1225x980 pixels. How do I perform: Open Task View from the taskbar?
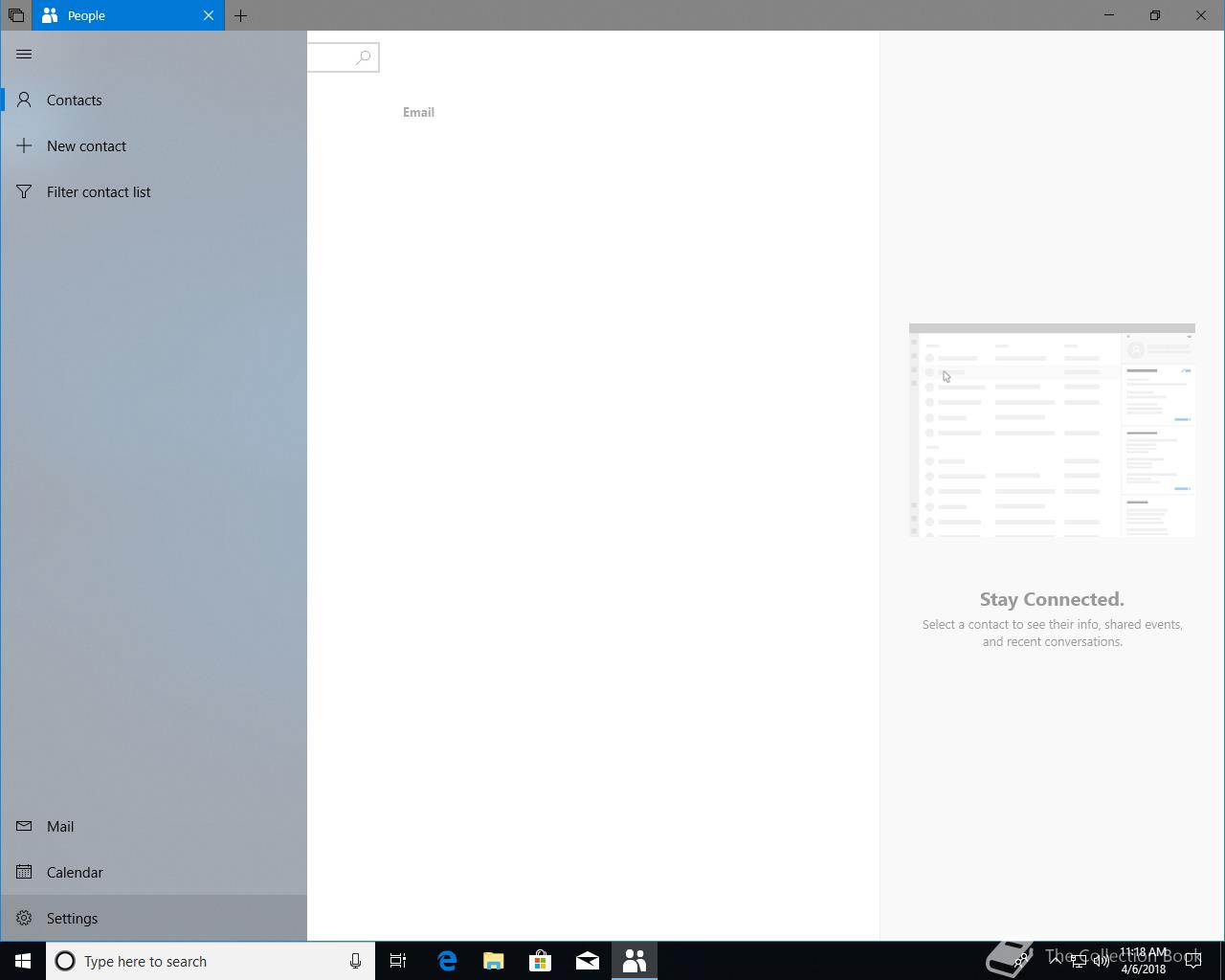pos(398,961)
